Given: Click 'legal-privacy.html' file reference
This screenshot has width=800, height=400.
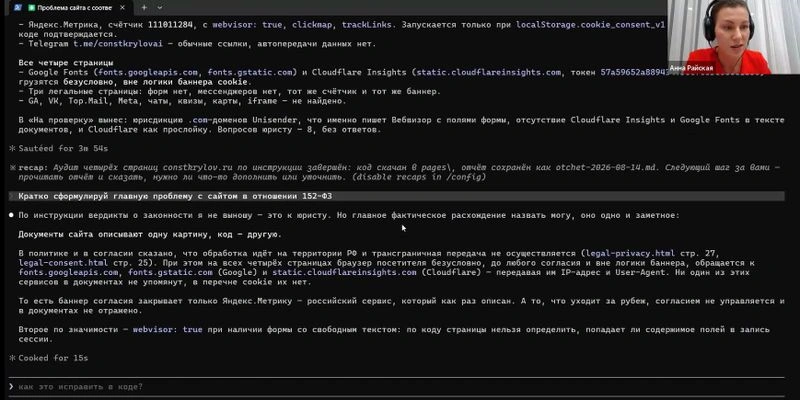Looking at the screenshot, I should [x=630, y=254].
